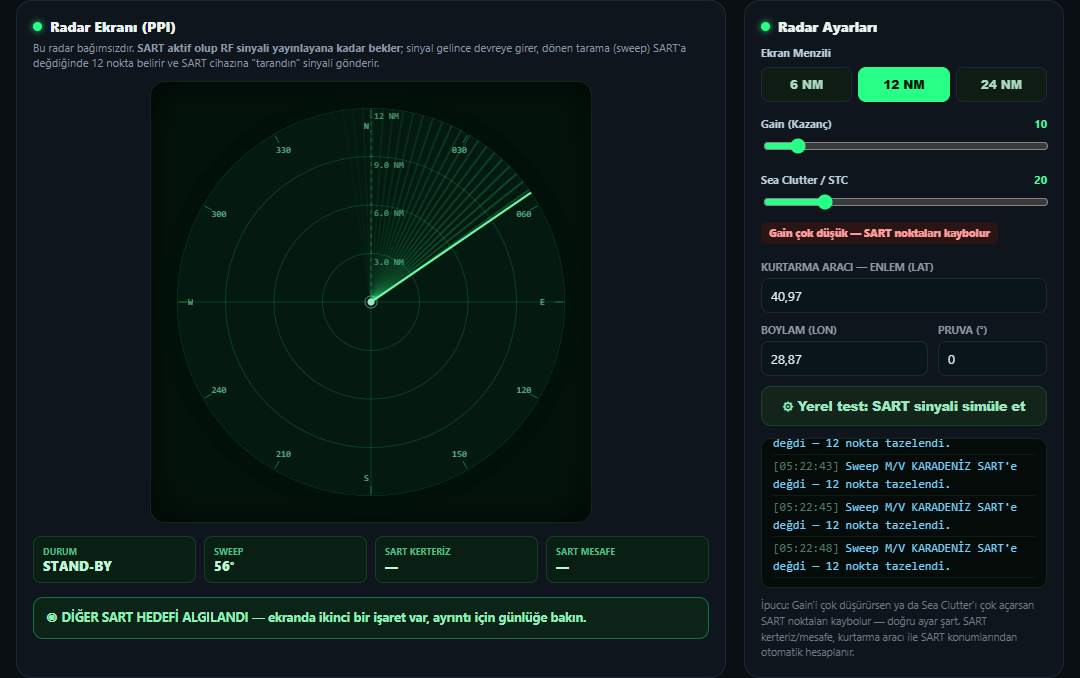This screenshot has height=678, width=1080.
Task: Click the Sea Clutter value '20'
Action: pos(1040,180)
